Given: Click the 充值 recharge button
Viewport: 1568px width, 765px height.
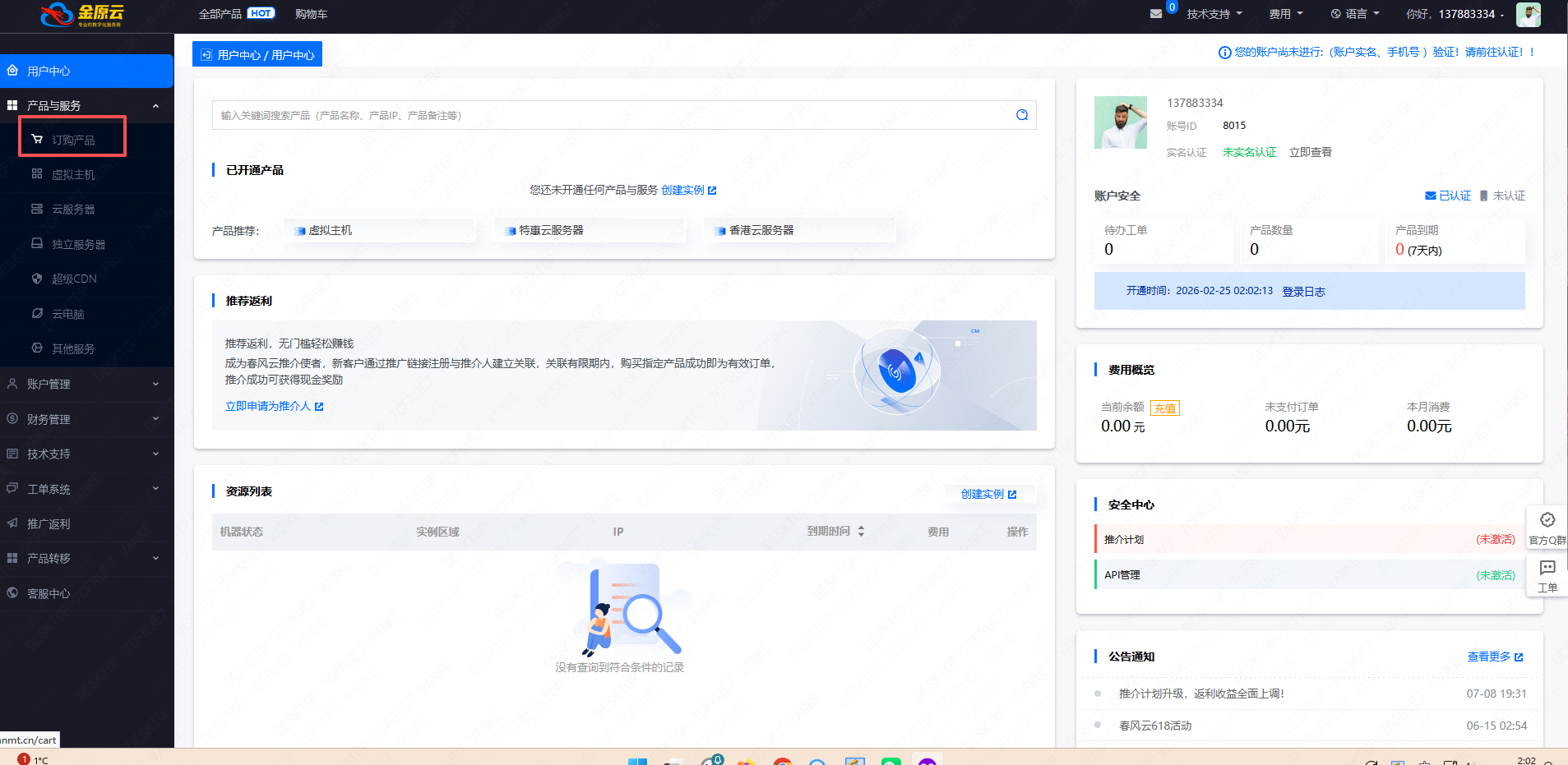Looking at the screenshot, I should pos(1164,408).
